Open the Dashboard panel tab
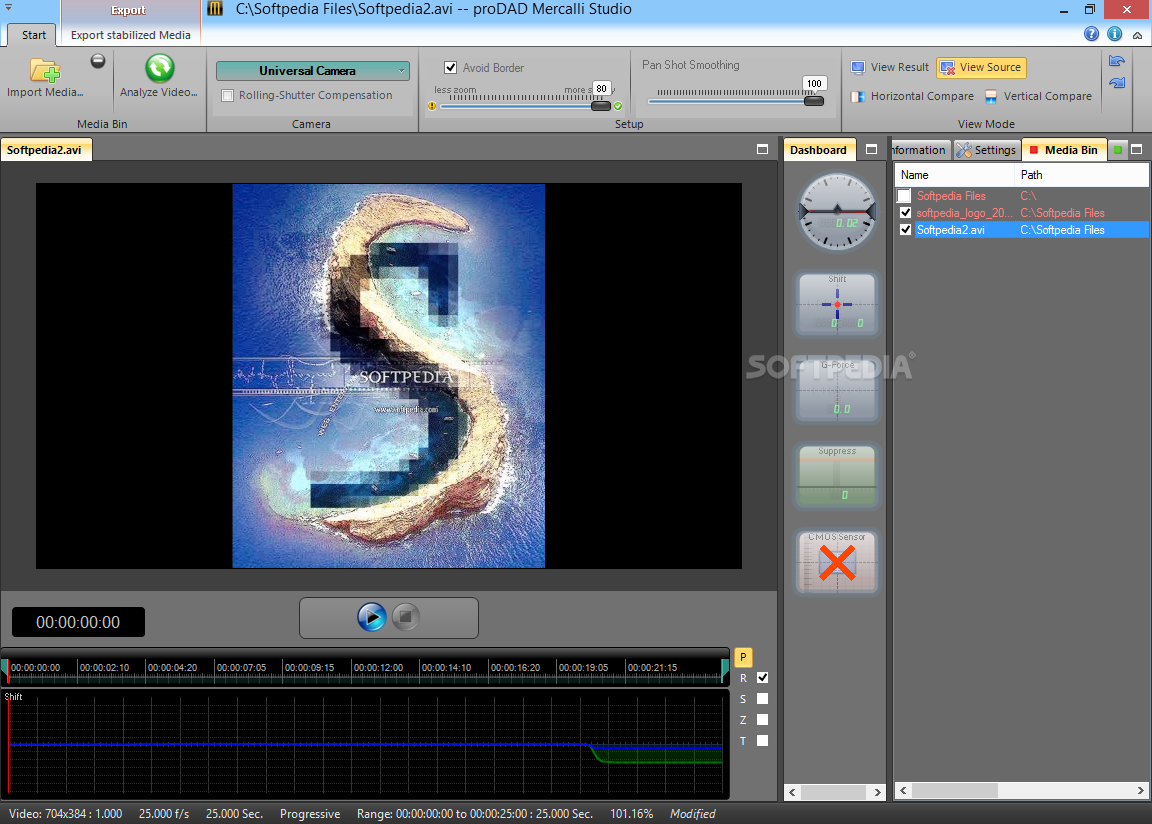Viewport: 1152px width, 824px height. point(818,150)
